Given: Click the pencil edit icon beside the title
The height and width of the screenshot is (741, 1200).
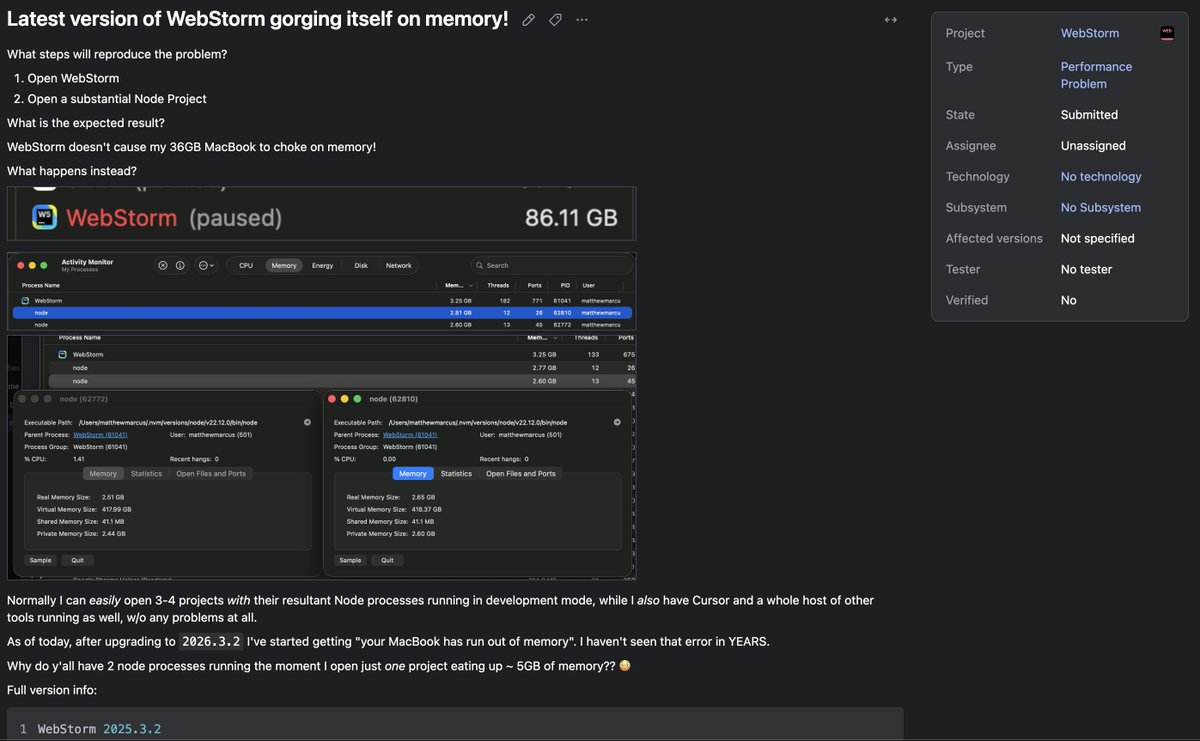Looking at the screenshot, I should pyautogui.click(x=528, y=20).
